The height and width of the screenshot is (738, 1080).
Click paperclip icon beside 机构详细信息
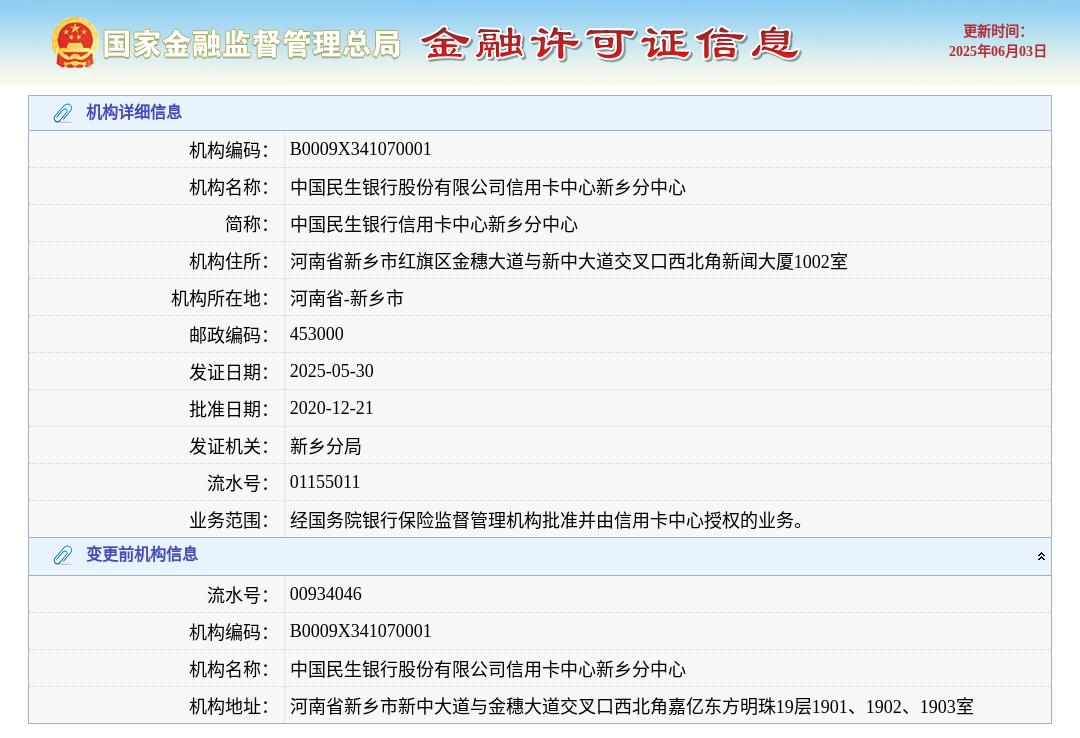[x=63, y=113]
